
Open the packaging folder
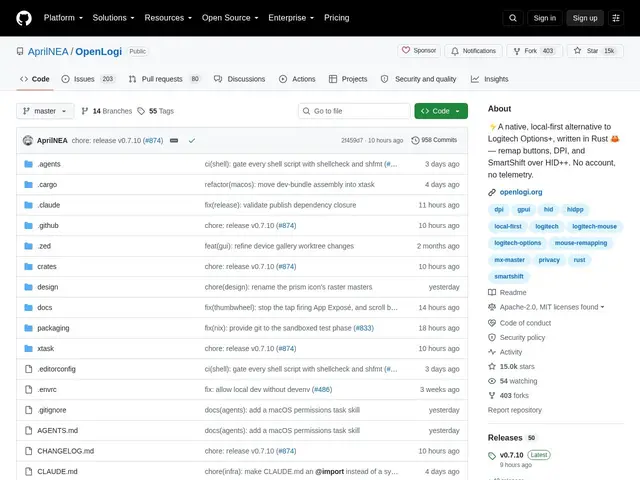[53, 328]
